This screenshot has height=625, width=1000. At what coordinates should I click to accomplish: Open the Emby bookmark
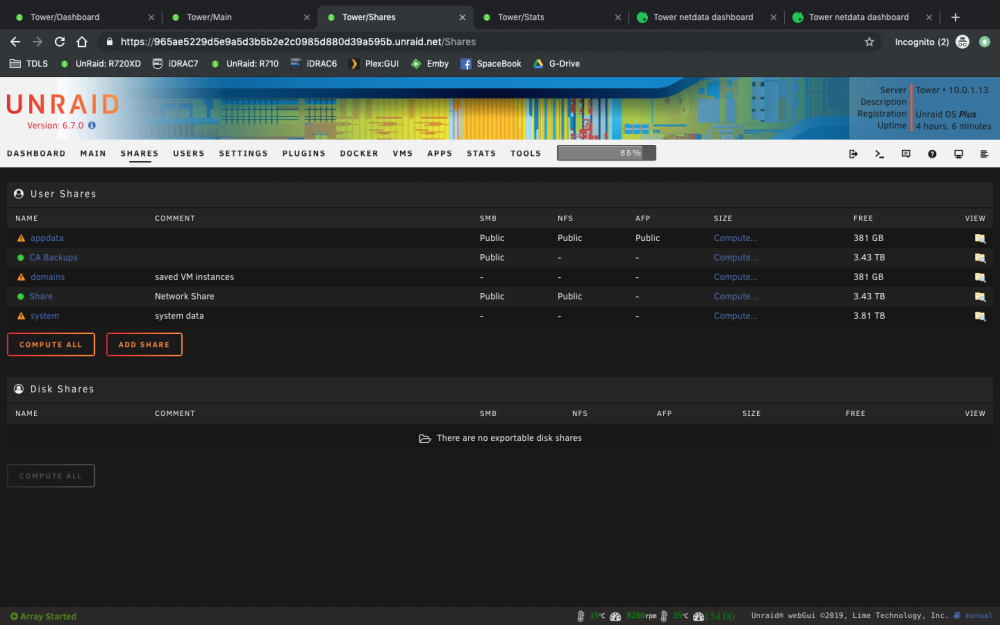430,64
